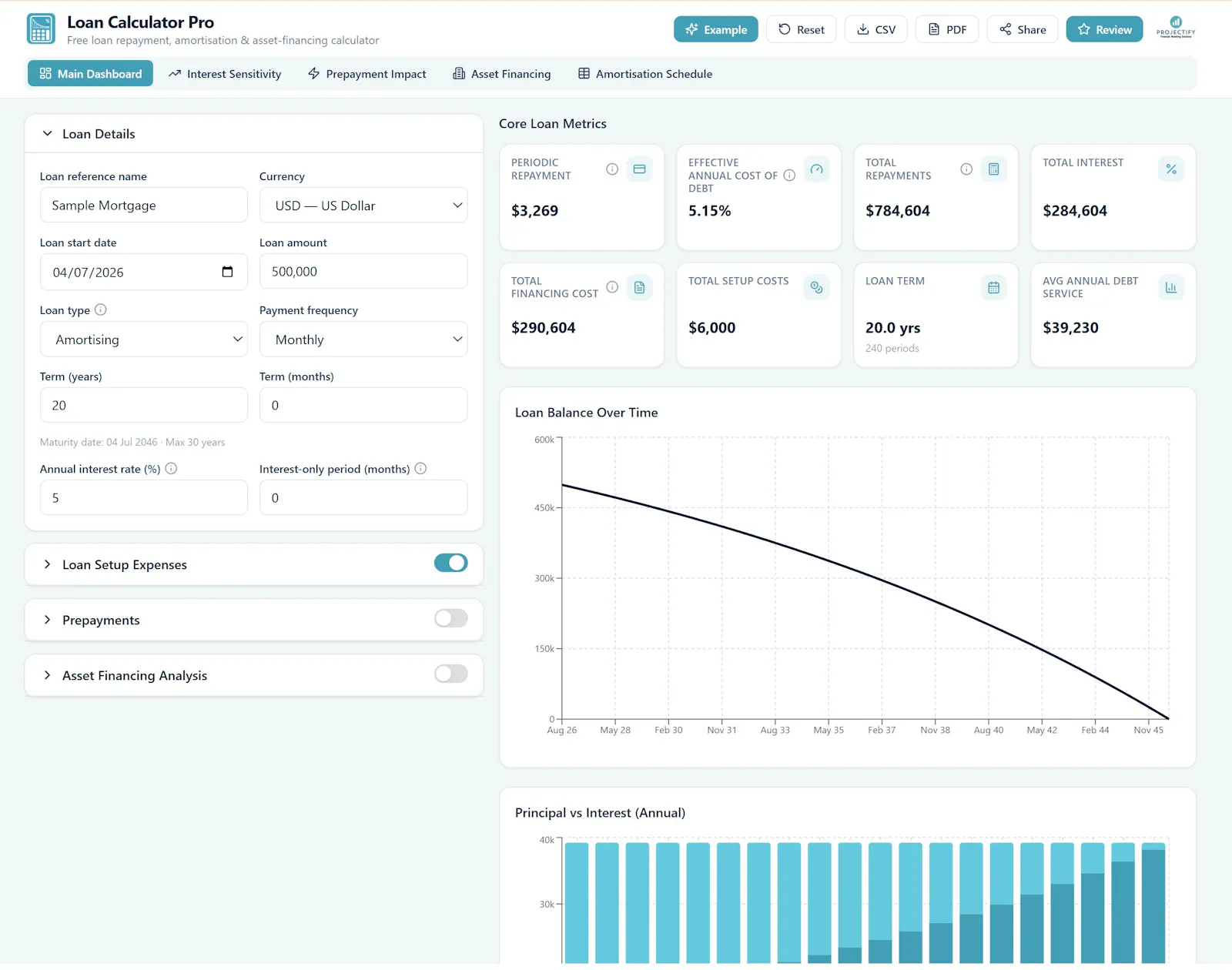Click the Principal vs Interest (Annual) title
Screen dimensions: 1232x970
601,813
